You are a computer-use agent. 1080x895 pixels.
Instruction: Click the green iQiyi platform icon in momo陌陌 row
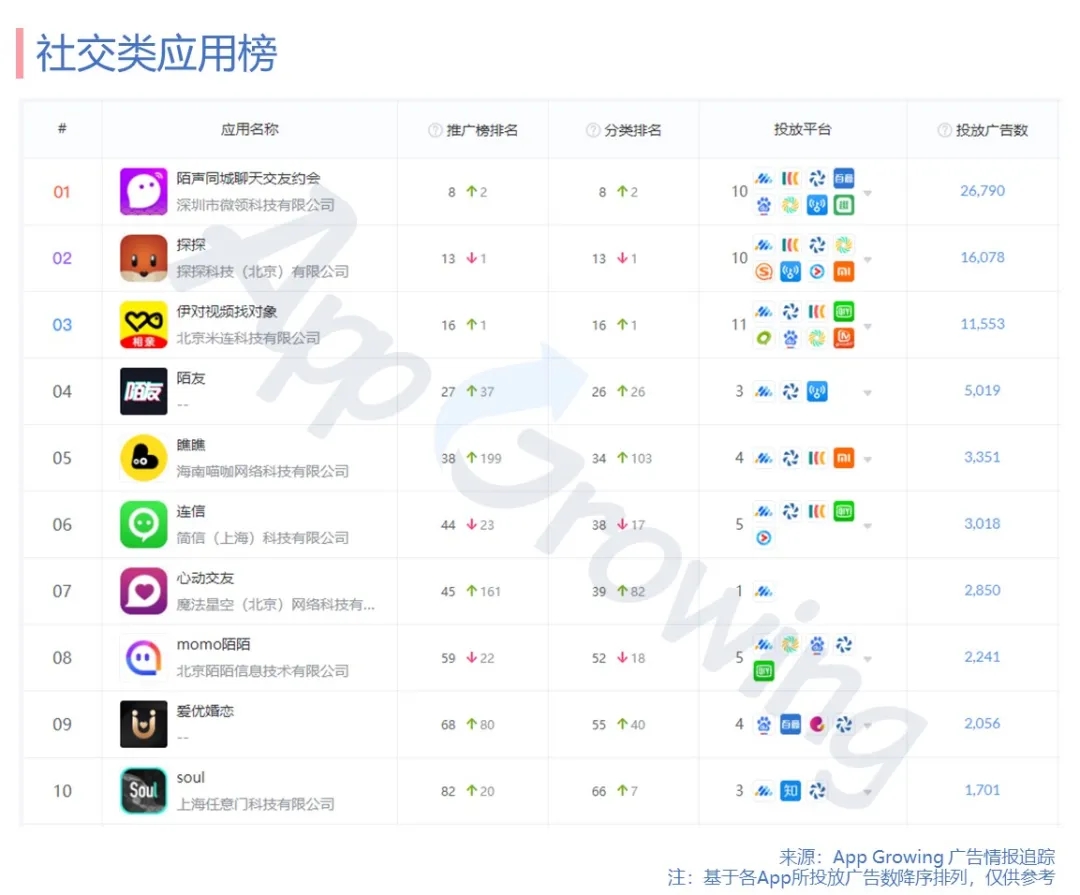(764, 670)
